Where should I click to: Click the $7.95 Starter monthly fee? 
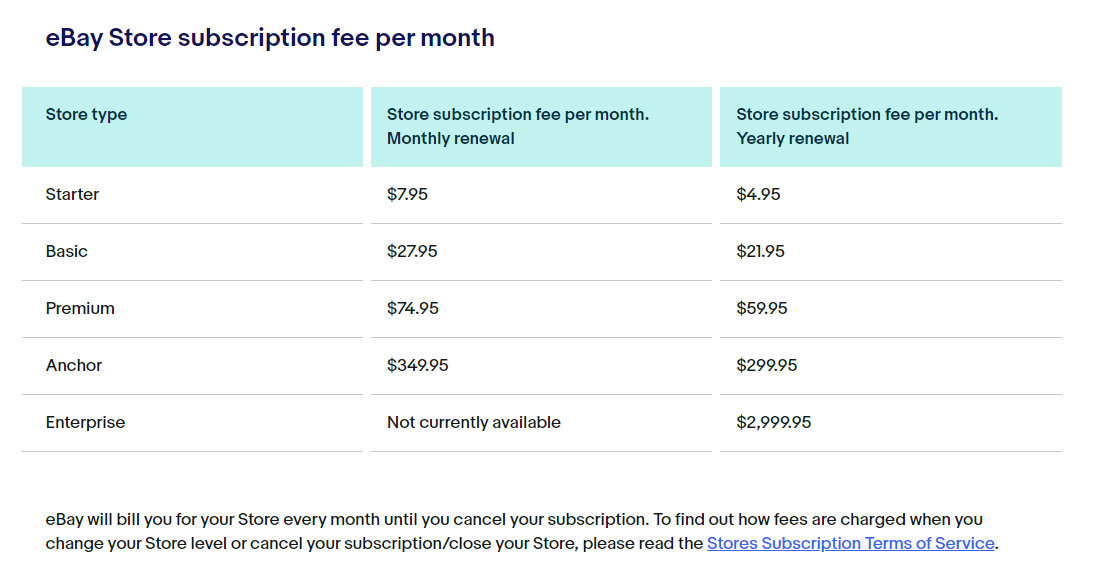(x=407, y=194)
